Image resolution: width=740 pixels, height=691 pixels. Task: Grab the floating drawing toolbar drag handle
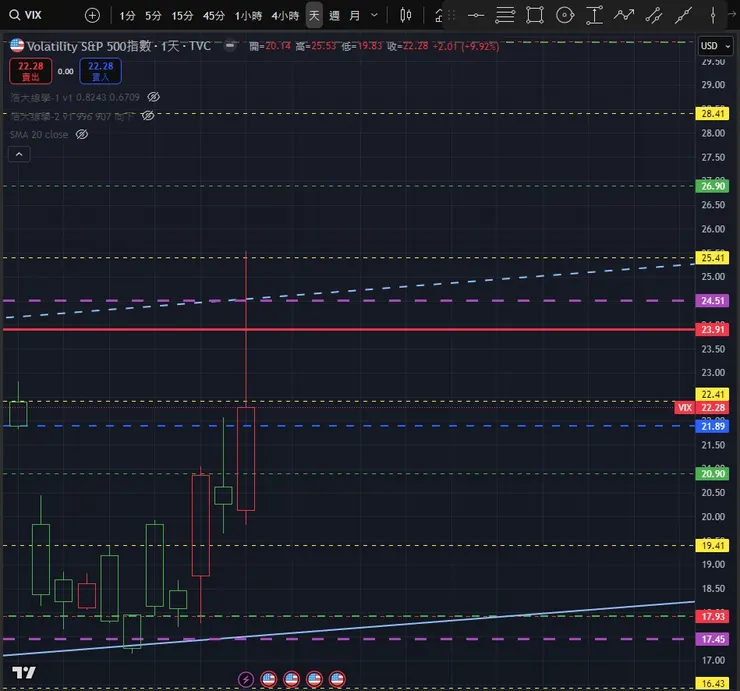pyautogui.click(x=451, y=16)
